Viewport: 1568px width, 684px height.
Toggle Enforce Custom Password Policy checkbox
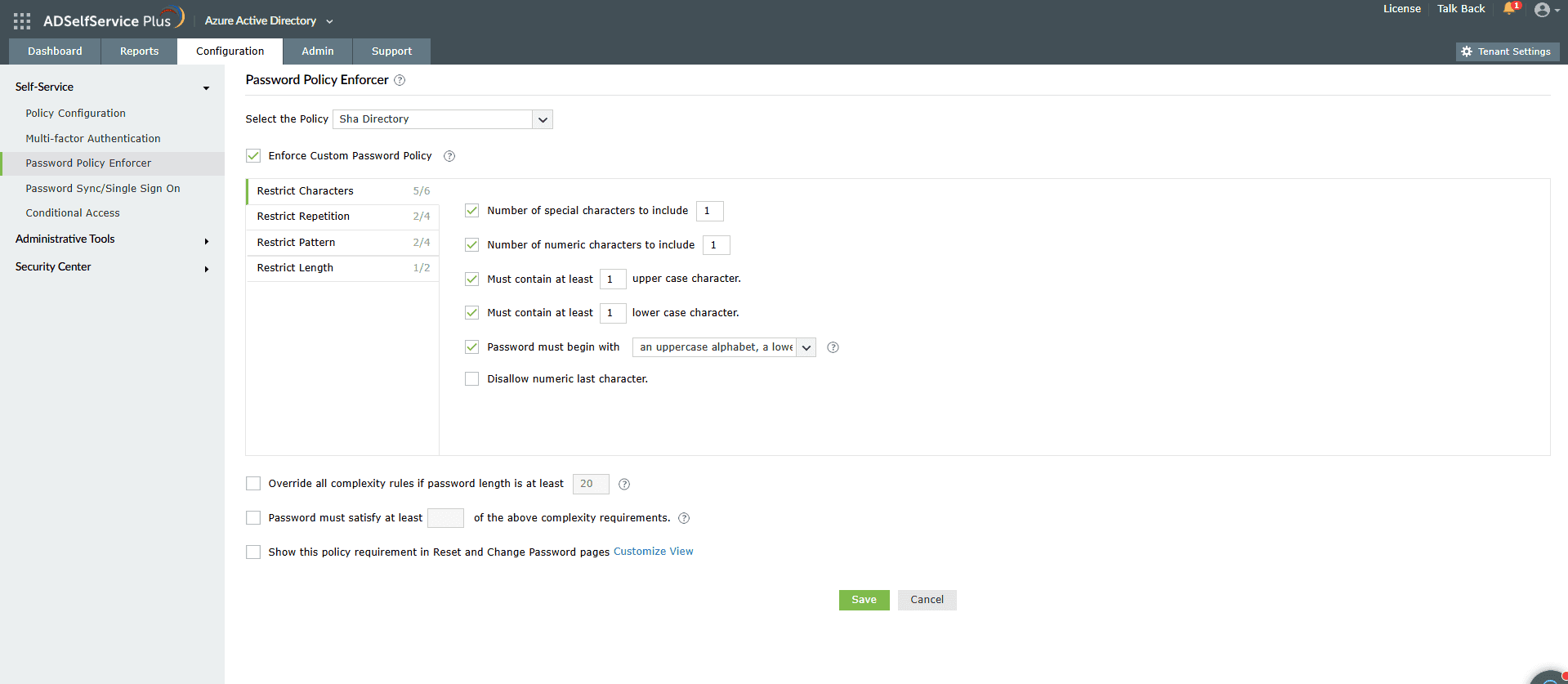(x=253, y=155)
